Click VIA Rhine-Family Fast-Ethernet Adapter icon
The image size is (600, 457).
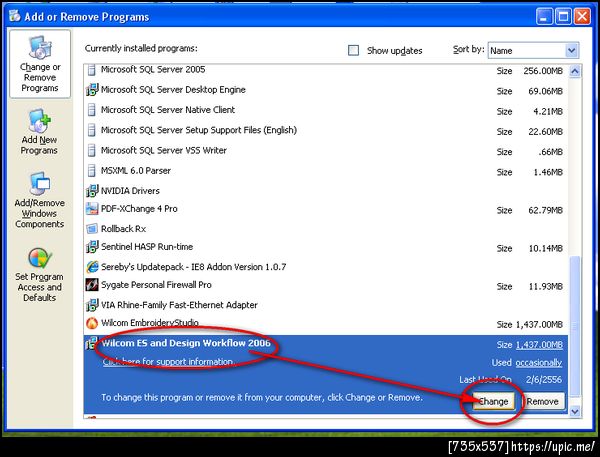[x=92, y=305]
